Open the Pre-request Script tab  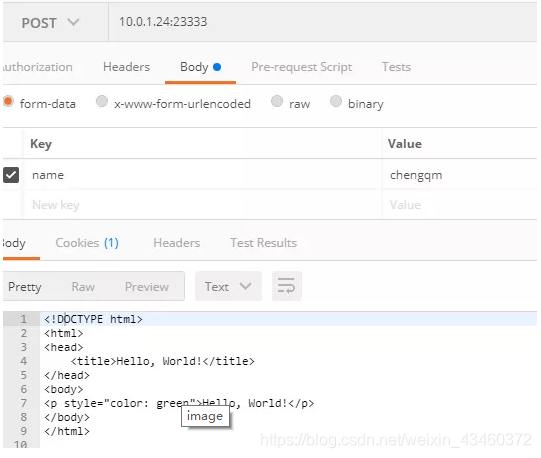coord(301,67)
